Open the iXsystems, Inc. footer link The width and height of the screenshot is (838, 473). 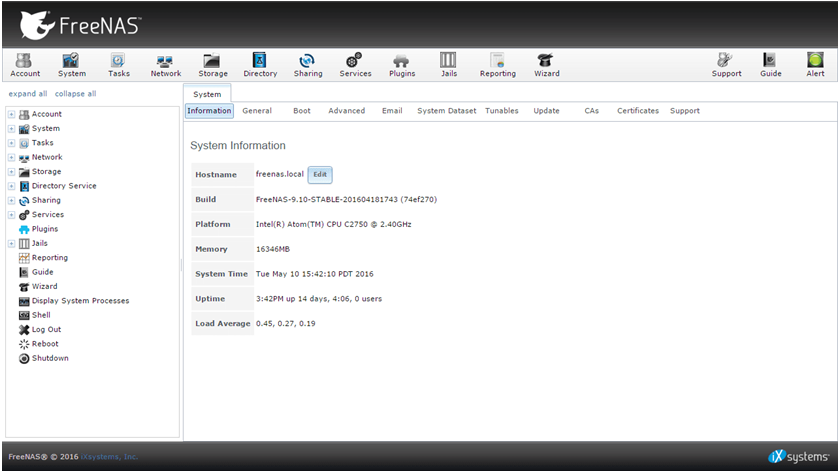(x=109, y=456)
